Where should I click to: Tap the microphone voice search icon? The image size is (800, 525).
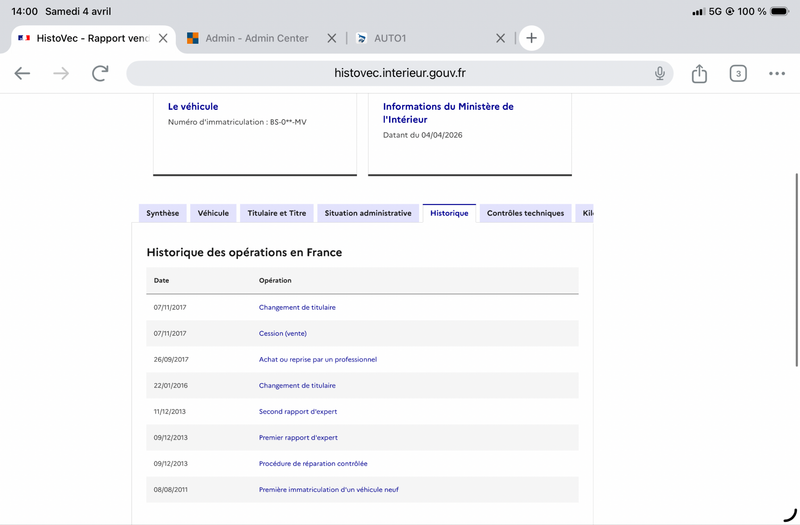coord(660,73)
